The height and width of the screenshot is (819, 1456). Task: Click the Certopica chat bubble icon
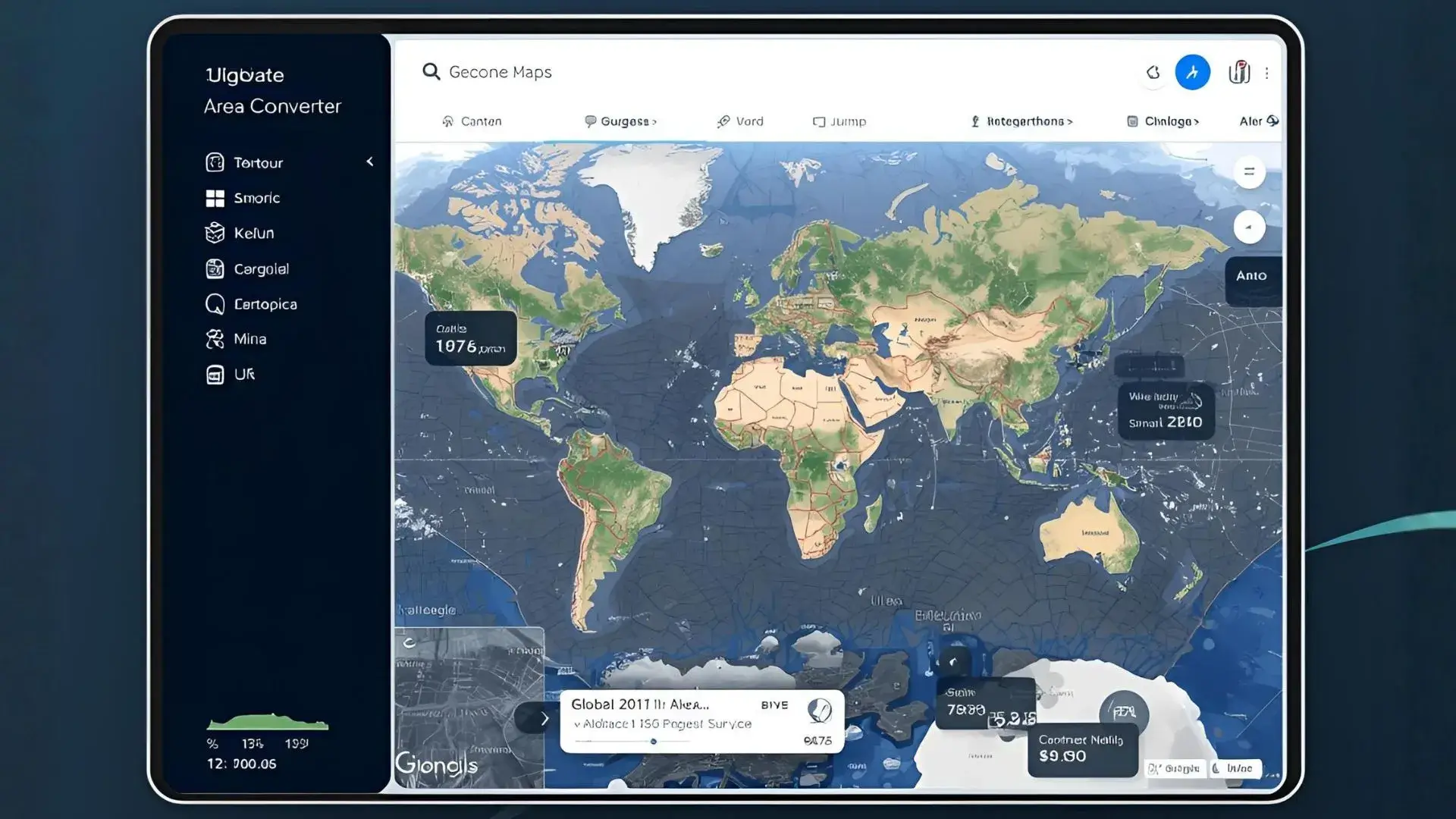(x=215, y=304)
